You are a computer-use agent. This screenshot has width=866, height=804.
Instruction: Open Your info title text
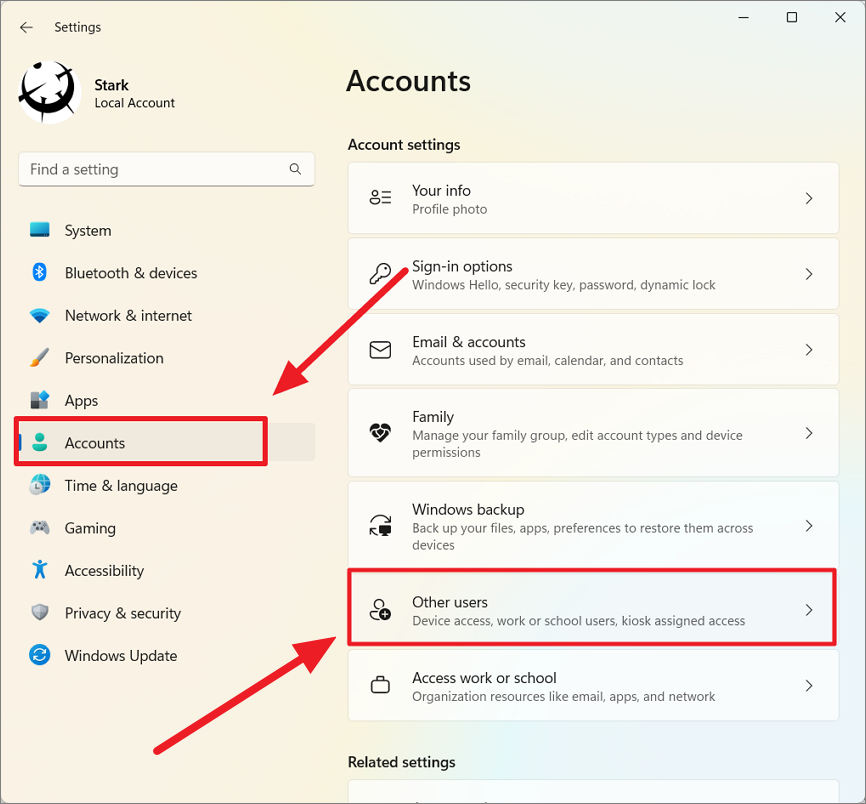tap(441, 191)
